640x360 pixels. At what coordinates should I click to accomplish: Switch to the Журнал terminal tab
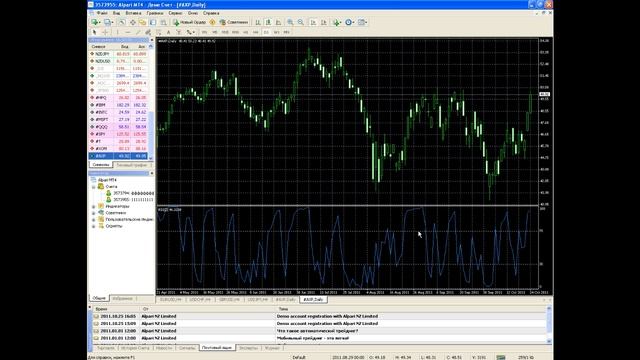pyautogui.click(x=272, y=348)
